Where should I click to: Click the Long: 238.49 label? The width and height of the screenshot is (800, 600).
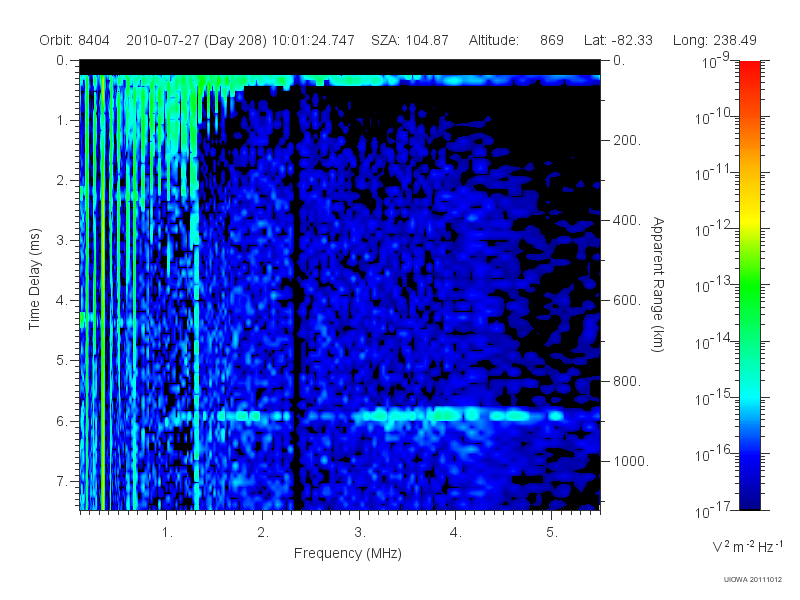click(x=714, y=40)
